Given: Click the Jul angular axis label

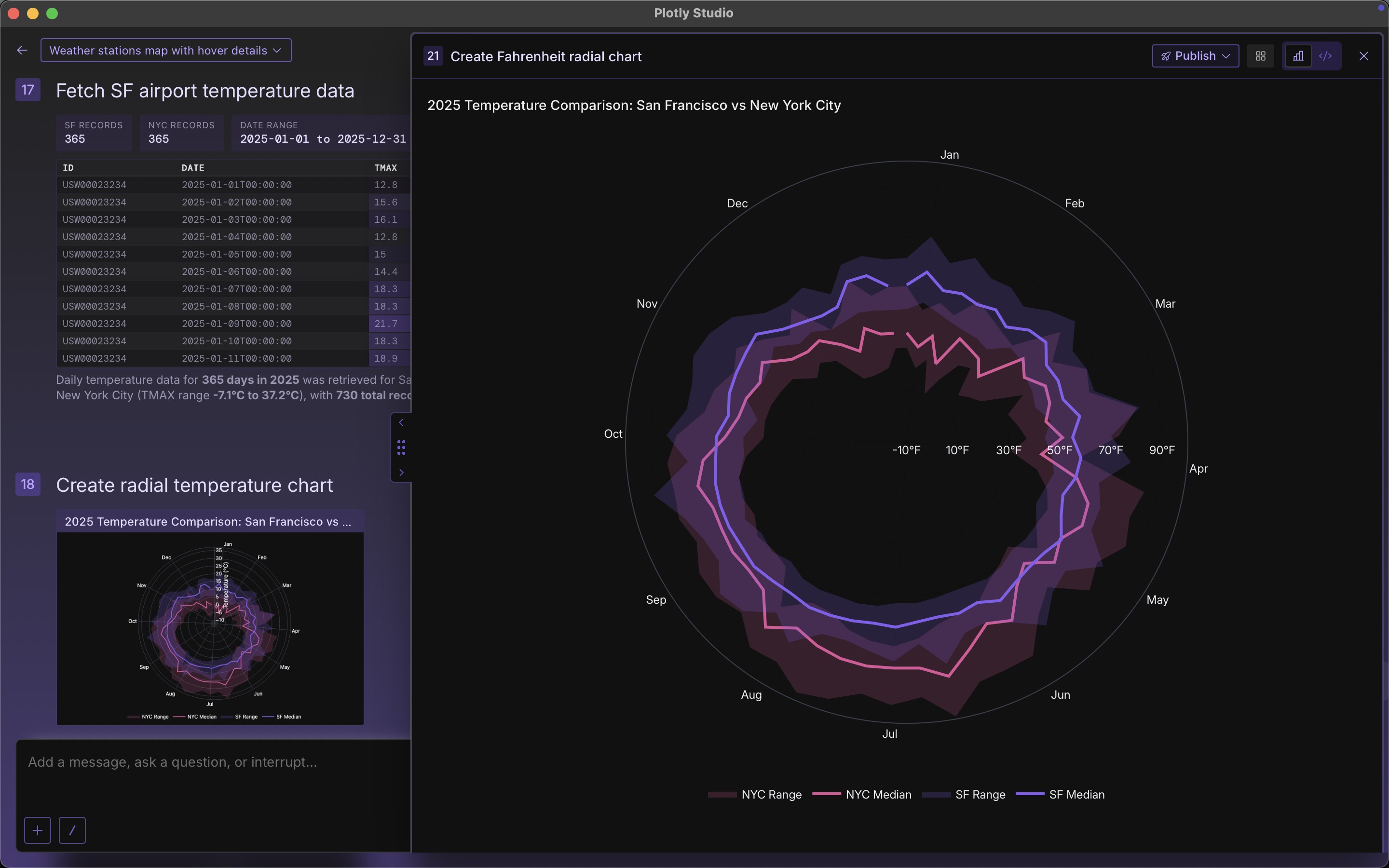Looking at the screenshot, I should click(x=890, y=733).
